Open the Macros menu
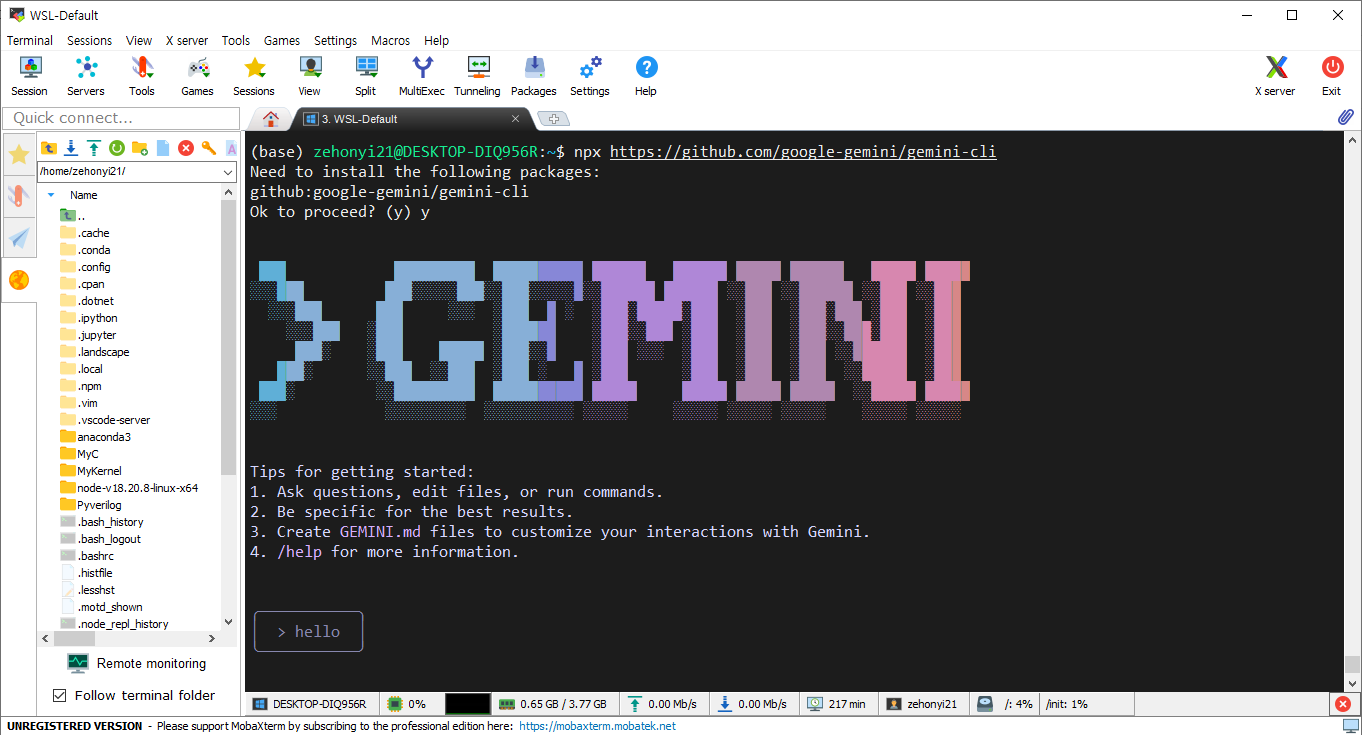1362x735 pixels. pyautogui.click(x=390, y=41)
